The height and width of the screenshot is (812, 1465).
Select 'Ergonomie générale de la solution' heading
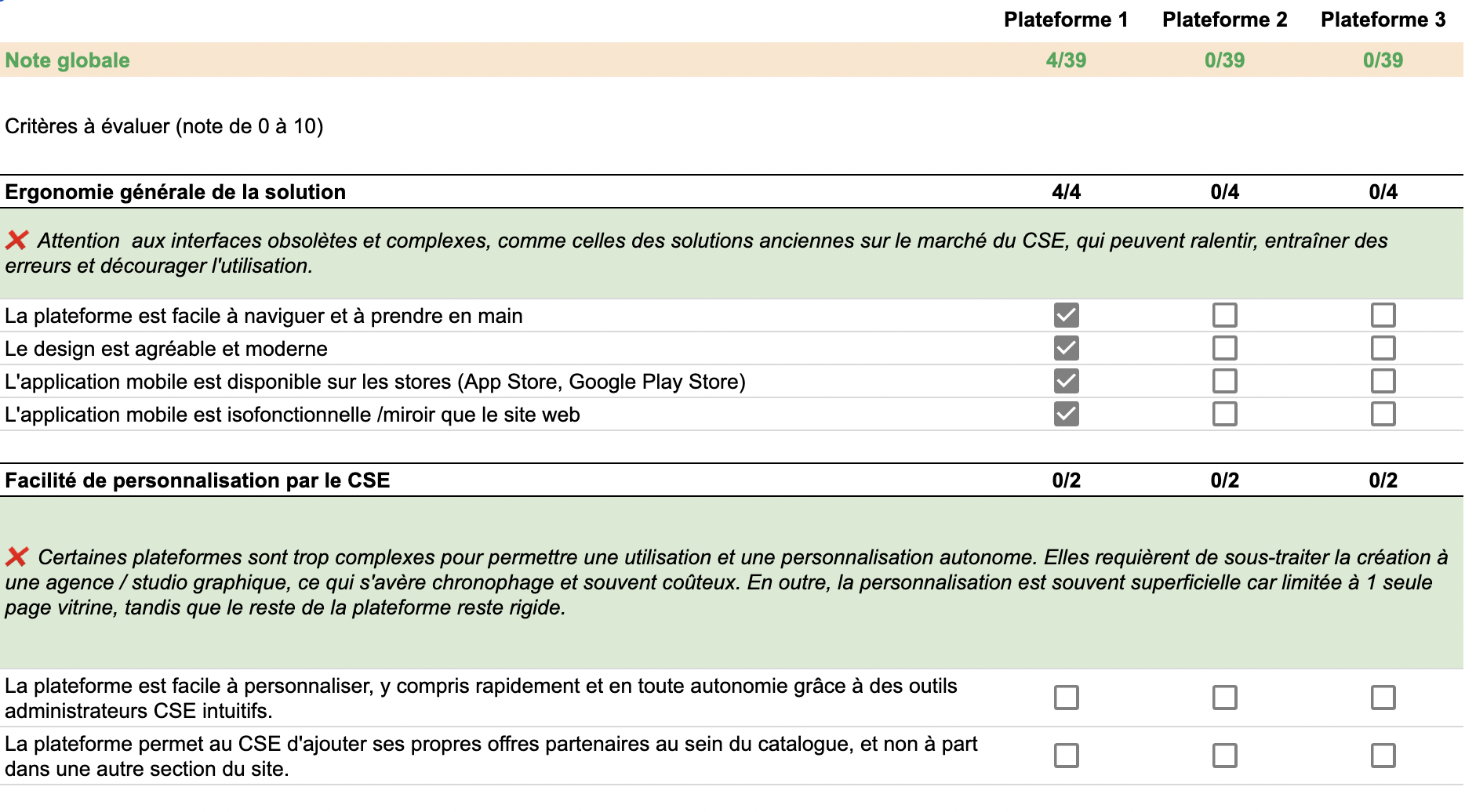coord(175,192)
